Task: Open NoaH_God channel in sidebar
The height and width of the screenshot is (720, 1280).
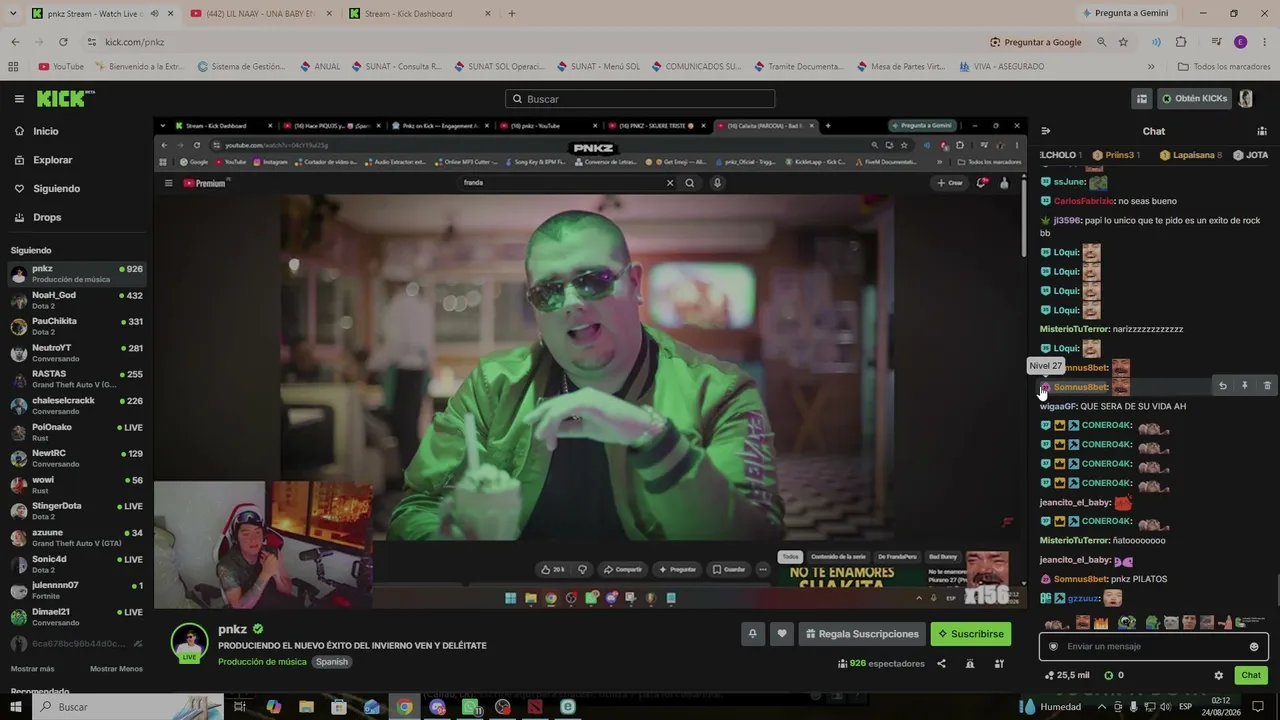Action: coord(77,300)
